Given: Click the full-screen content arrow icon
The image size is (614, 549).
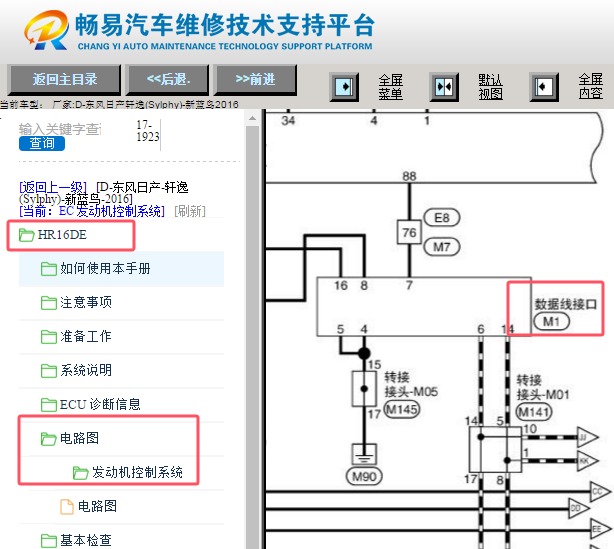Looking at the screenshot, I should coord(544,87).
